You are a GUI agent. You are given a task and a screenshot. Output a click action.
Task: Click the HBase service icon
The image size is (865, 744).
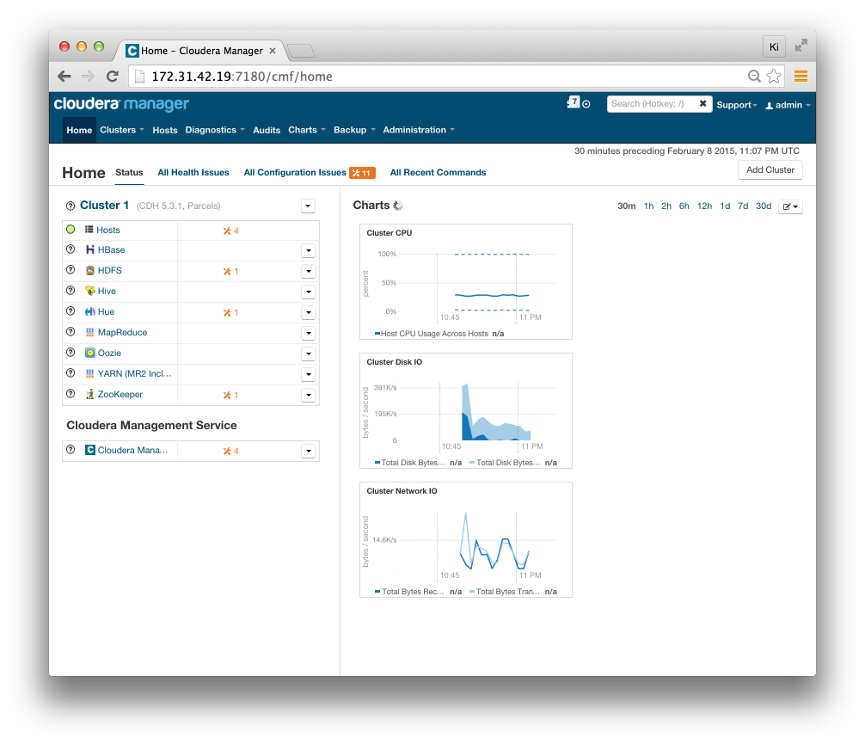point(90,250)
